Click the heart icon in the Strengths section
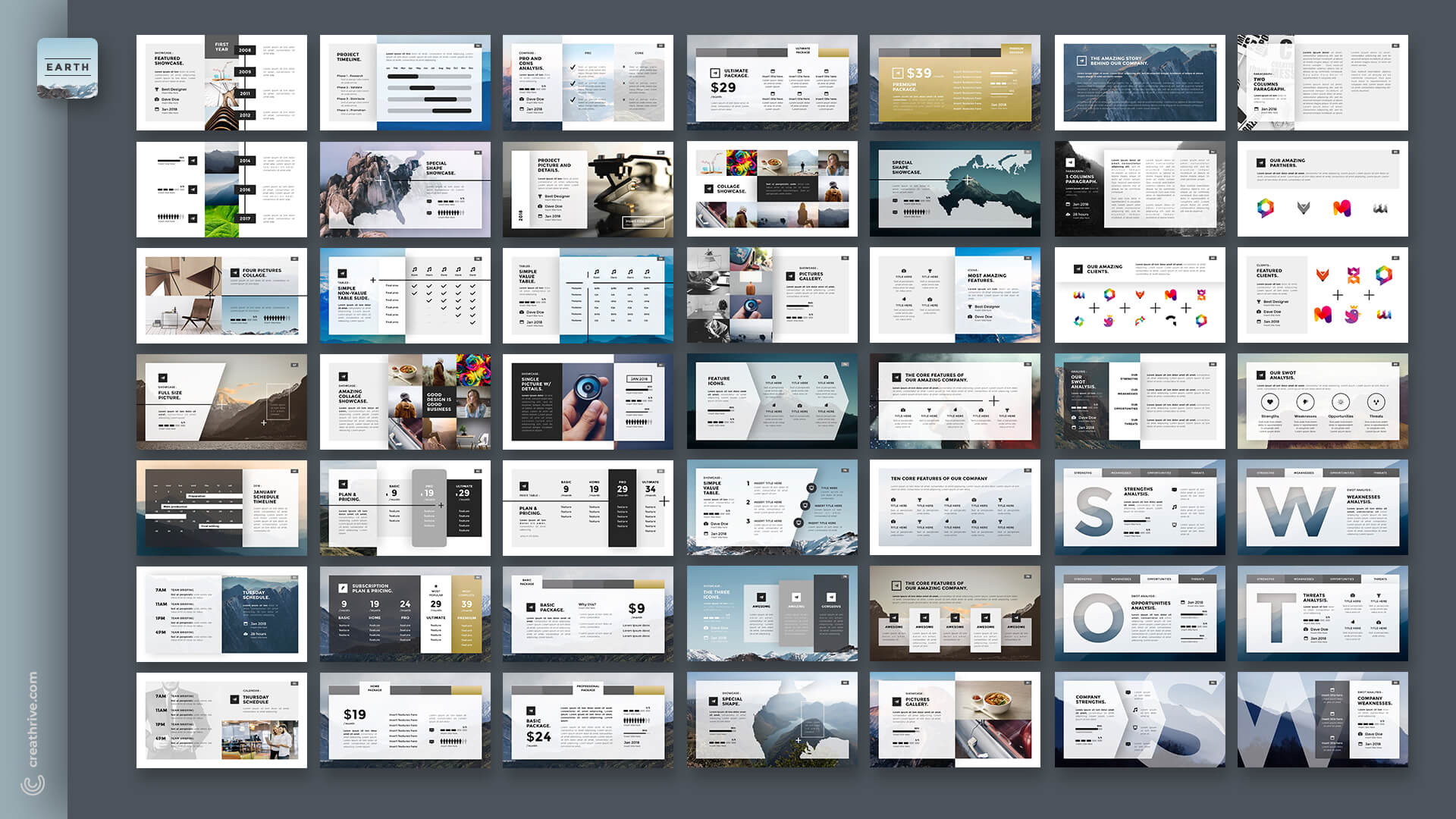Image resolution: width=1456 pixels, height=819 pixels. point(1270,403)
